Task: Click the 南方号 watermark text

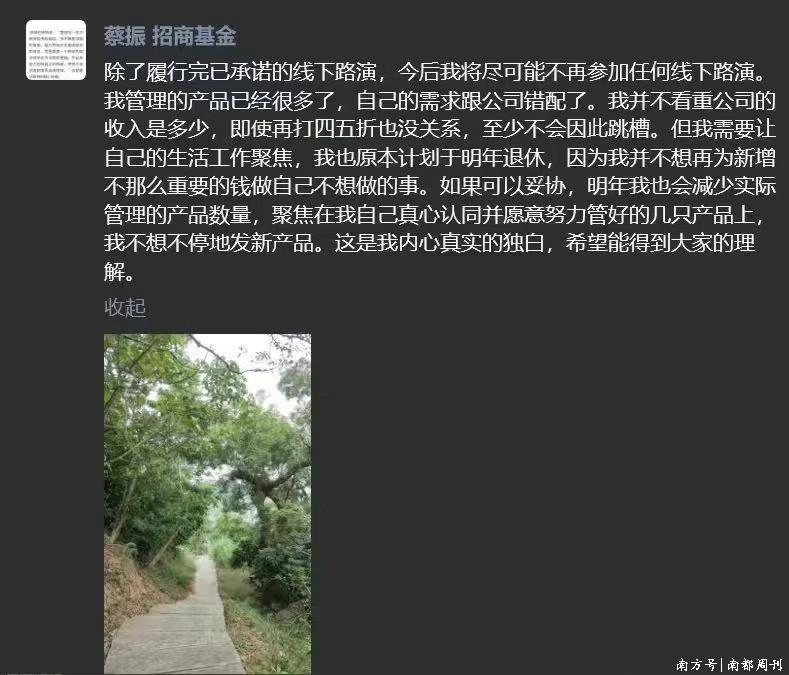Action: [x=696, y=664]
